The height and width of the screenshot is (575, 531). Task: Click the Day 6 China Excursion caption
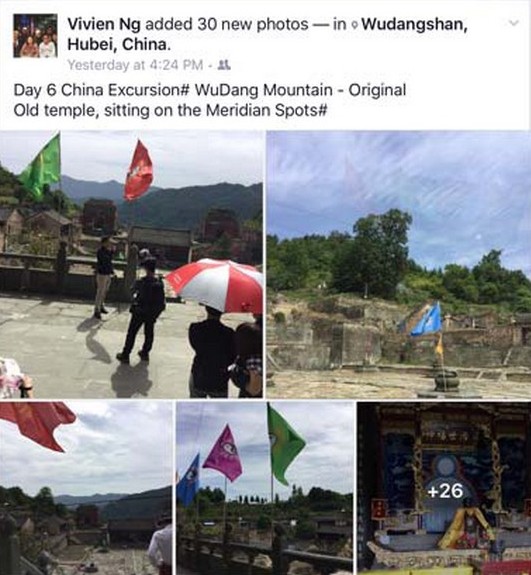tap(101, 90)
